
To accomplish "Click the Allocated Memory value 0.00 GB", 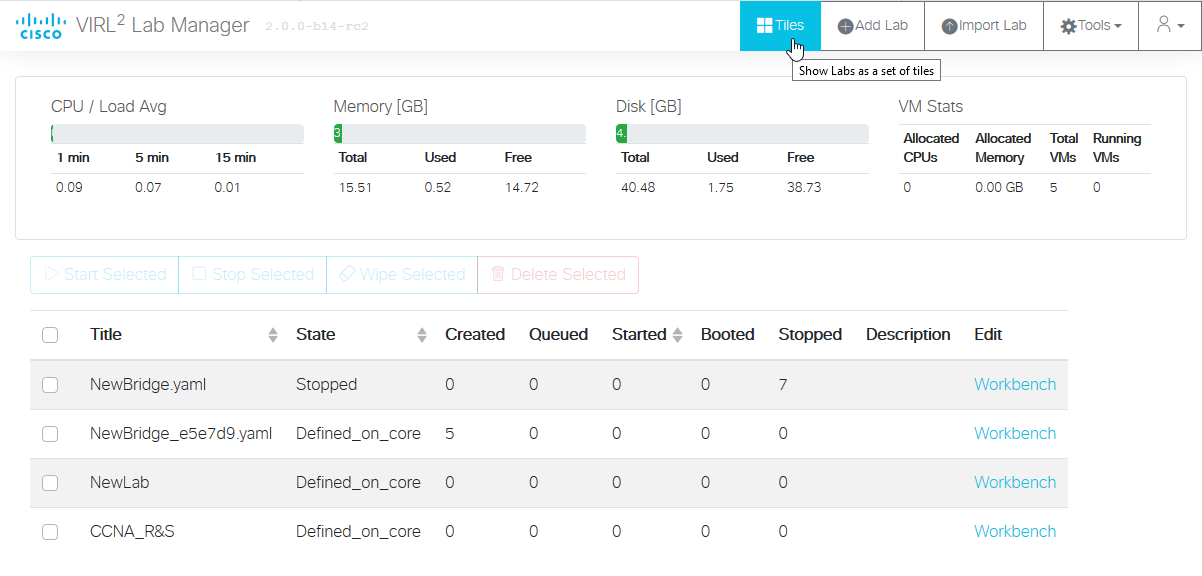I will (1000, 187).
